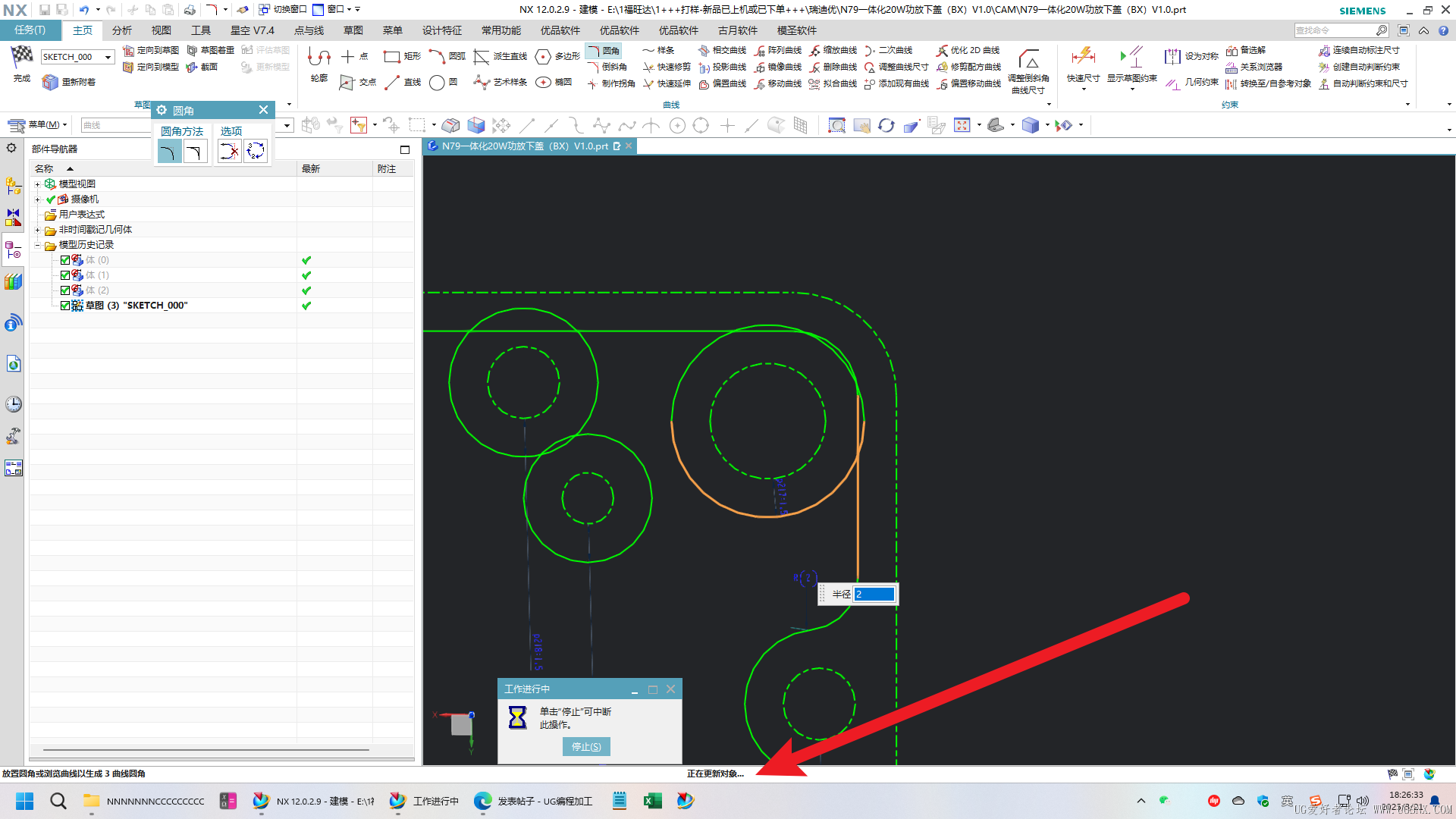Click the 停止(S) button in progress dialog
1456x819 pixels.
586,747
